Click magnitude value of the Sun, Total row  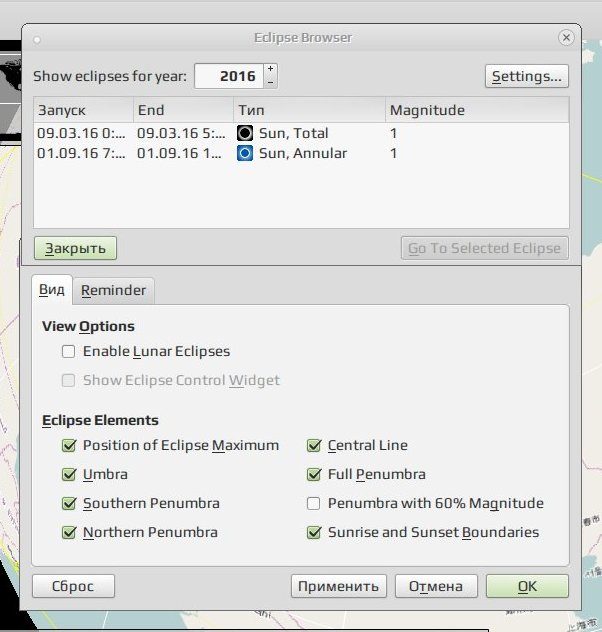tap(394, 133)
